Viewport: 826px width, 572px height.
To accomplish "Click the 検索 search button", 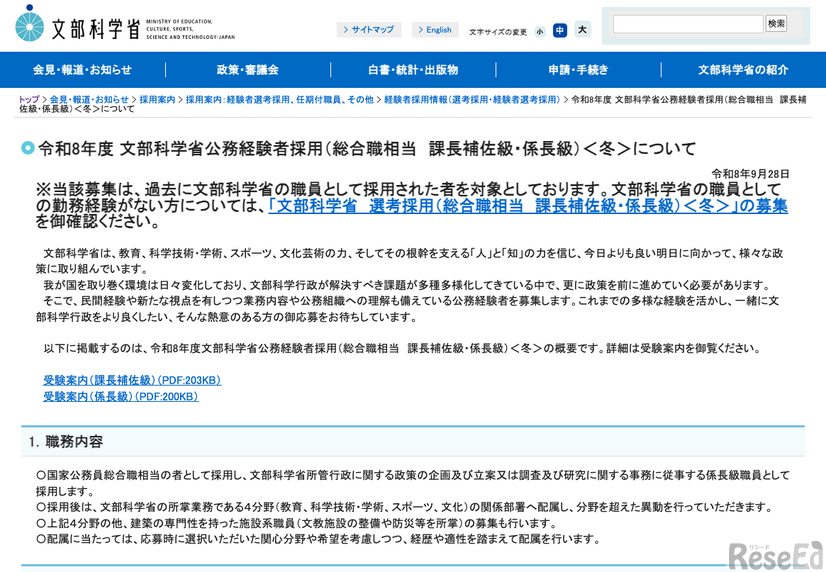I will click(776, 24).
